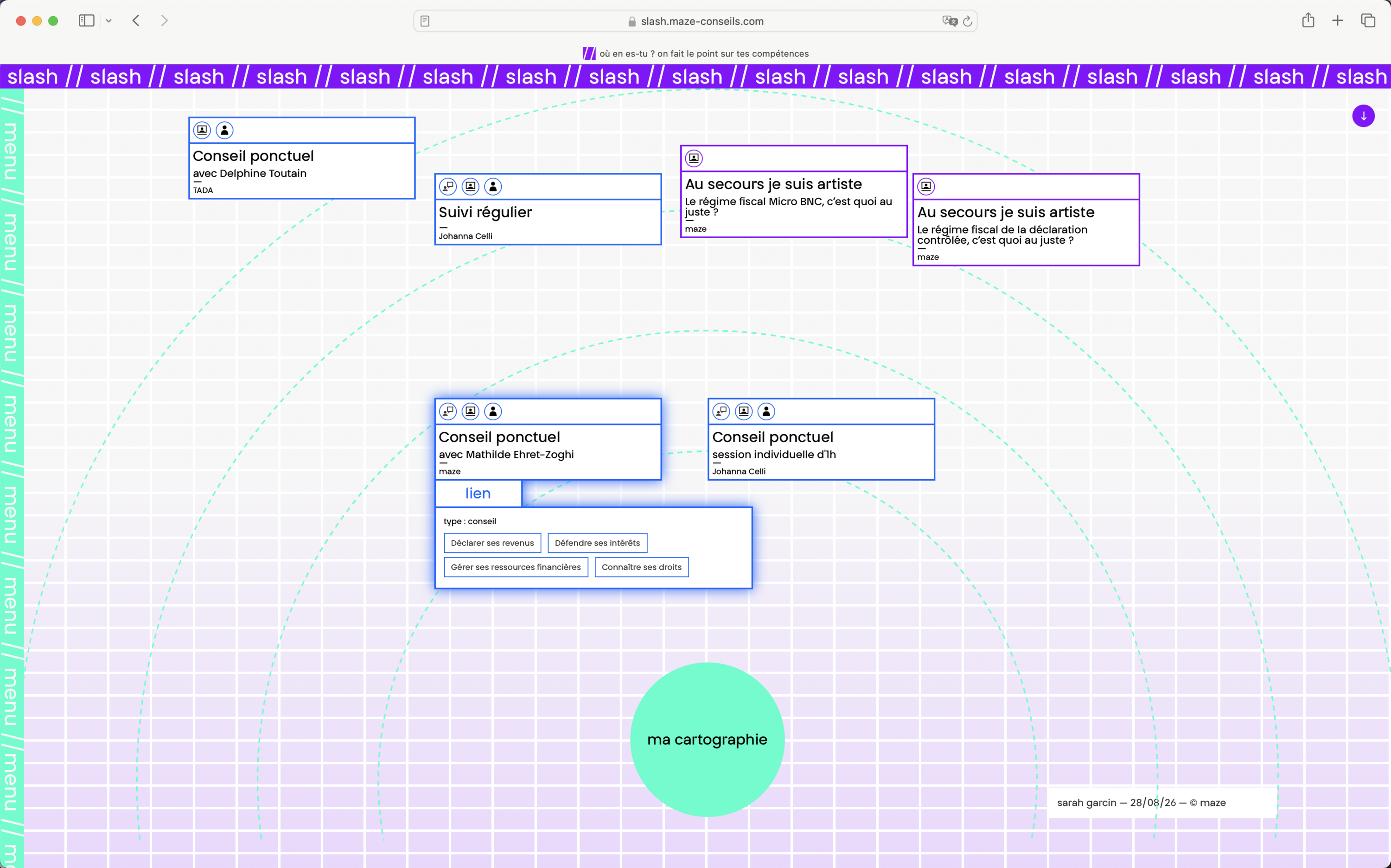This screenshot has width=1391, height=868.
Task: Open the page tab titled où en es-tu
Action: click(695, 53)
